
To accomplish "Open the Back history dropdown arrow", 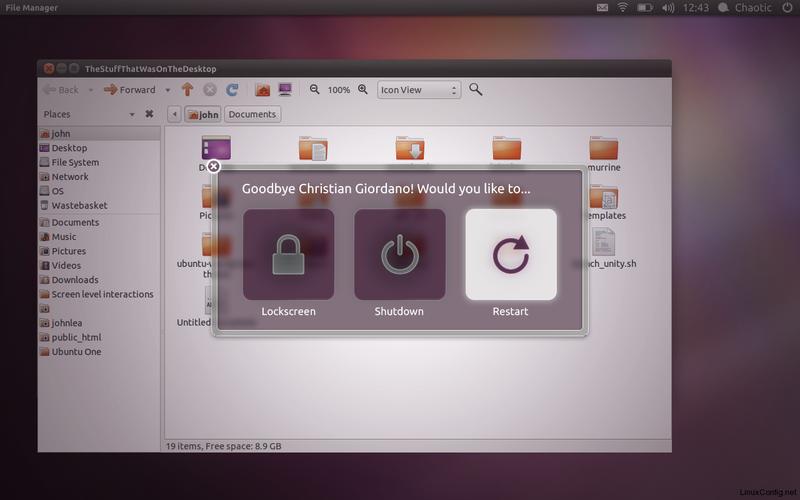I will coord(91,90).
